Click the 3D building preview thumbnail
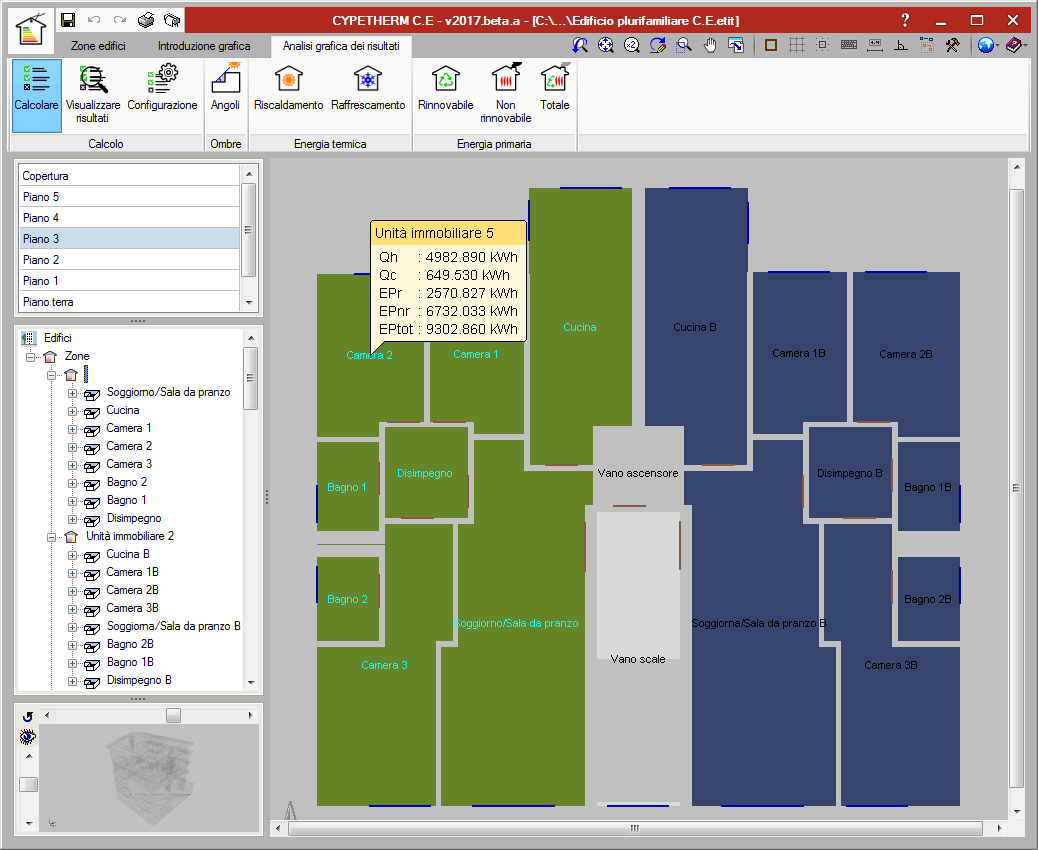 (x=150, y=777)
